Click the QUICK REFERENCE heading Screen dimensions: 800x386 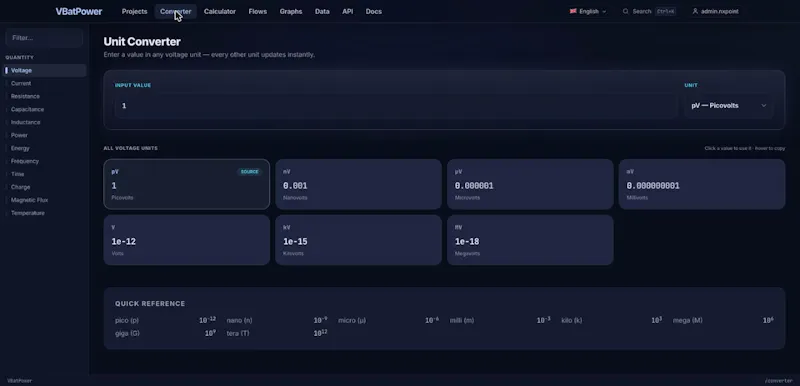[150, 303]
